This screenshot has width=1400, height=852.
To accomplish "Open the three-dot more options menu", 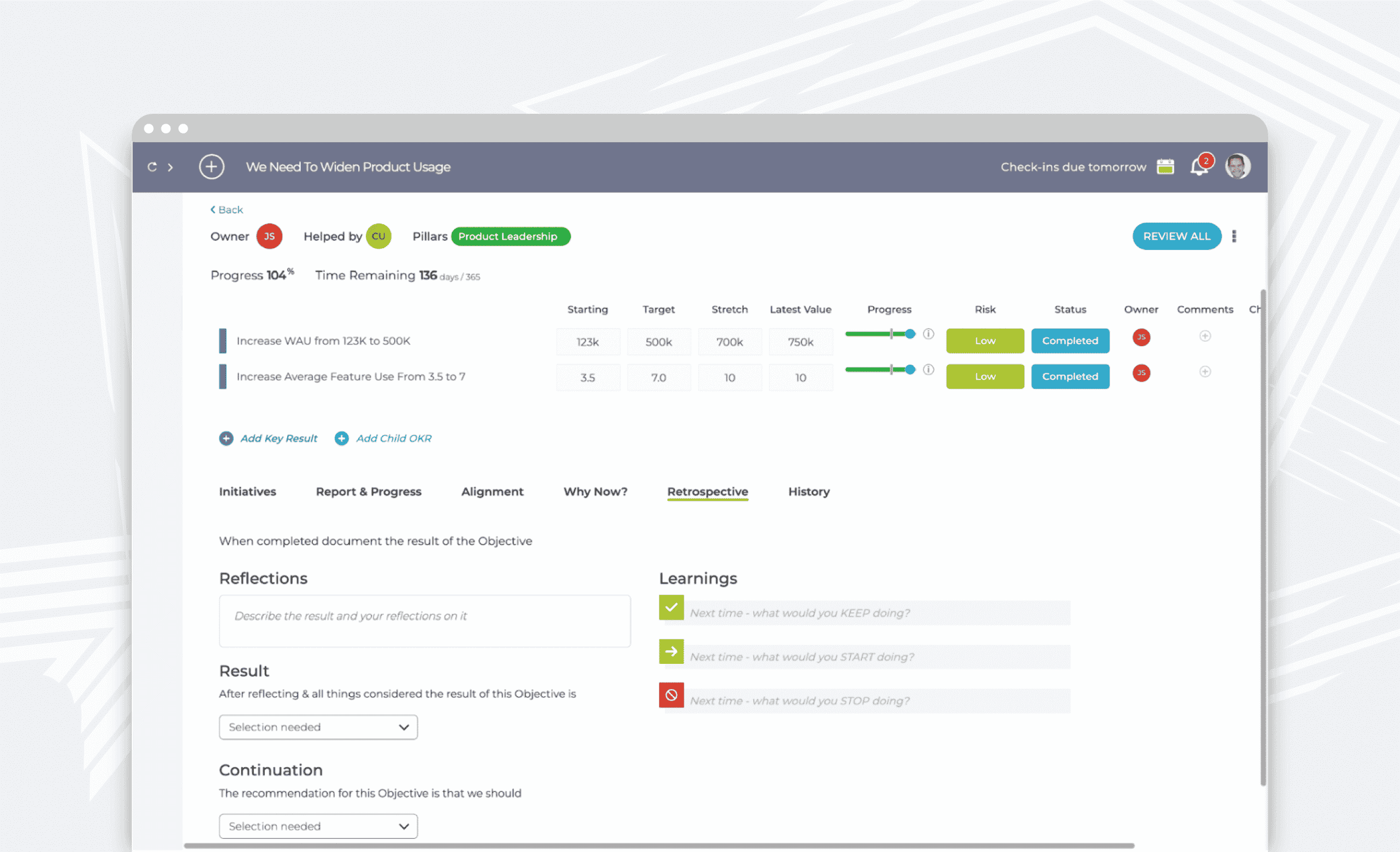I will click(x=1234, y=236).
